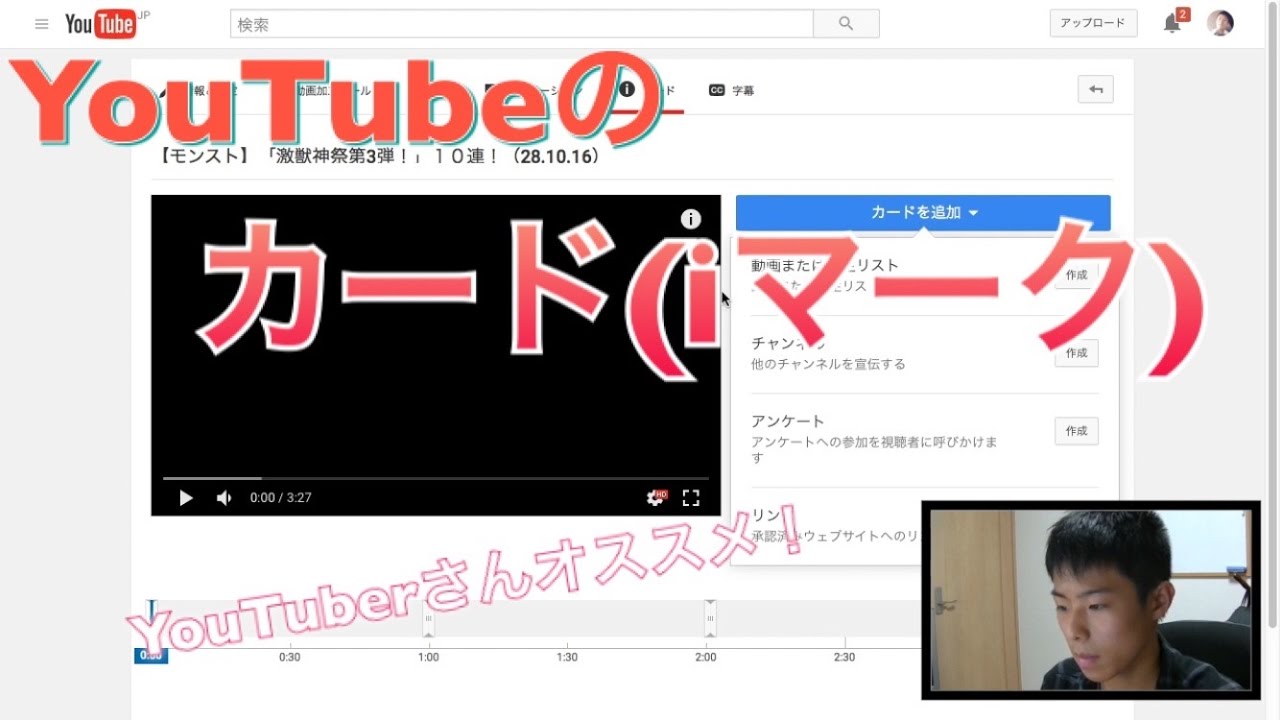Viewport: 1280px width, 720px height.
Task: Click the video title text
Action: (379, 156)
